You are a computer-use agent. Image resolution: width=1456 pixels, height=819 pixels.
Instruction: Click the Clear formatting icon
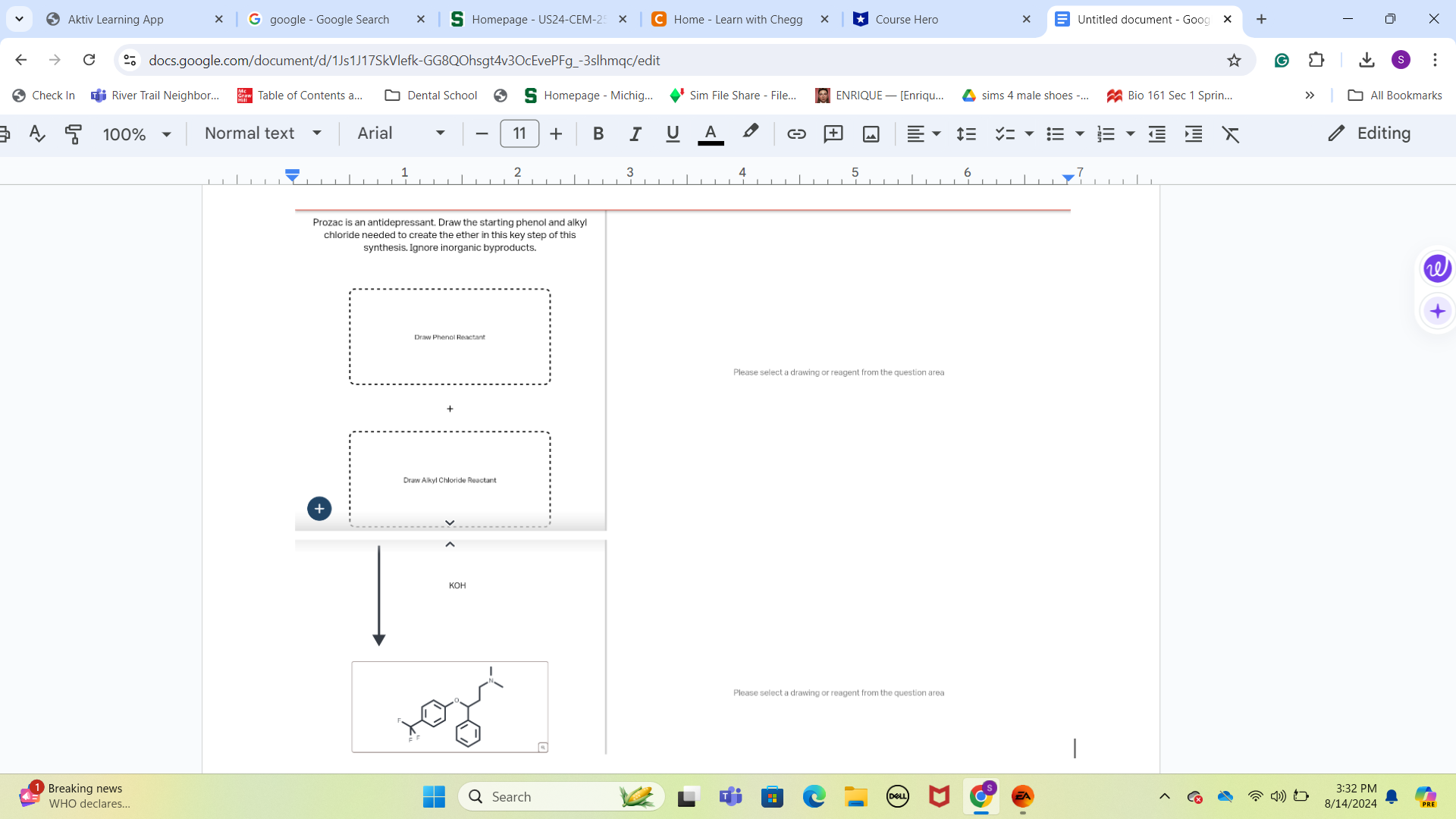click(1230, 134)
